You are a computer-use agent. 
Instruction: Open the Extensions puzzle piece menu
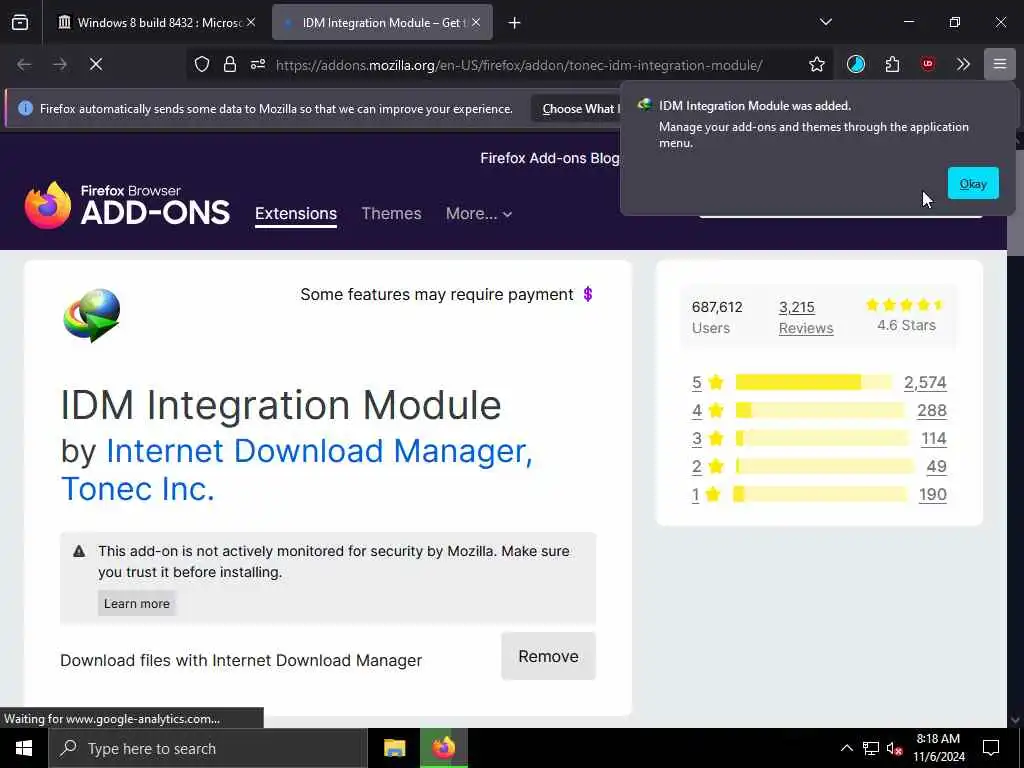coord(892,64)
